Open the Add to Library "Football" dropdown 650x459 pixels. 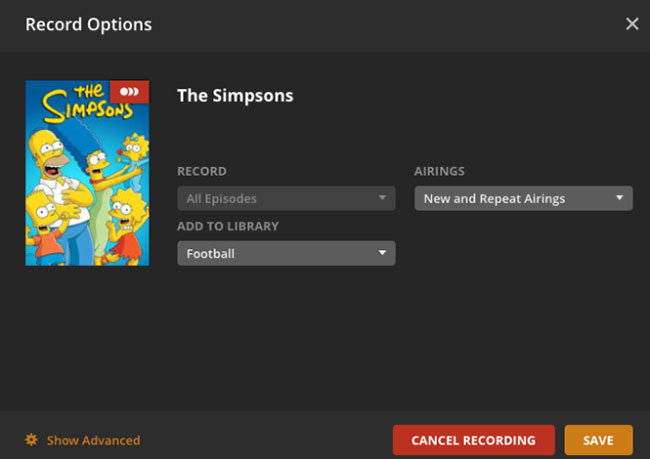tap(286, 254)
